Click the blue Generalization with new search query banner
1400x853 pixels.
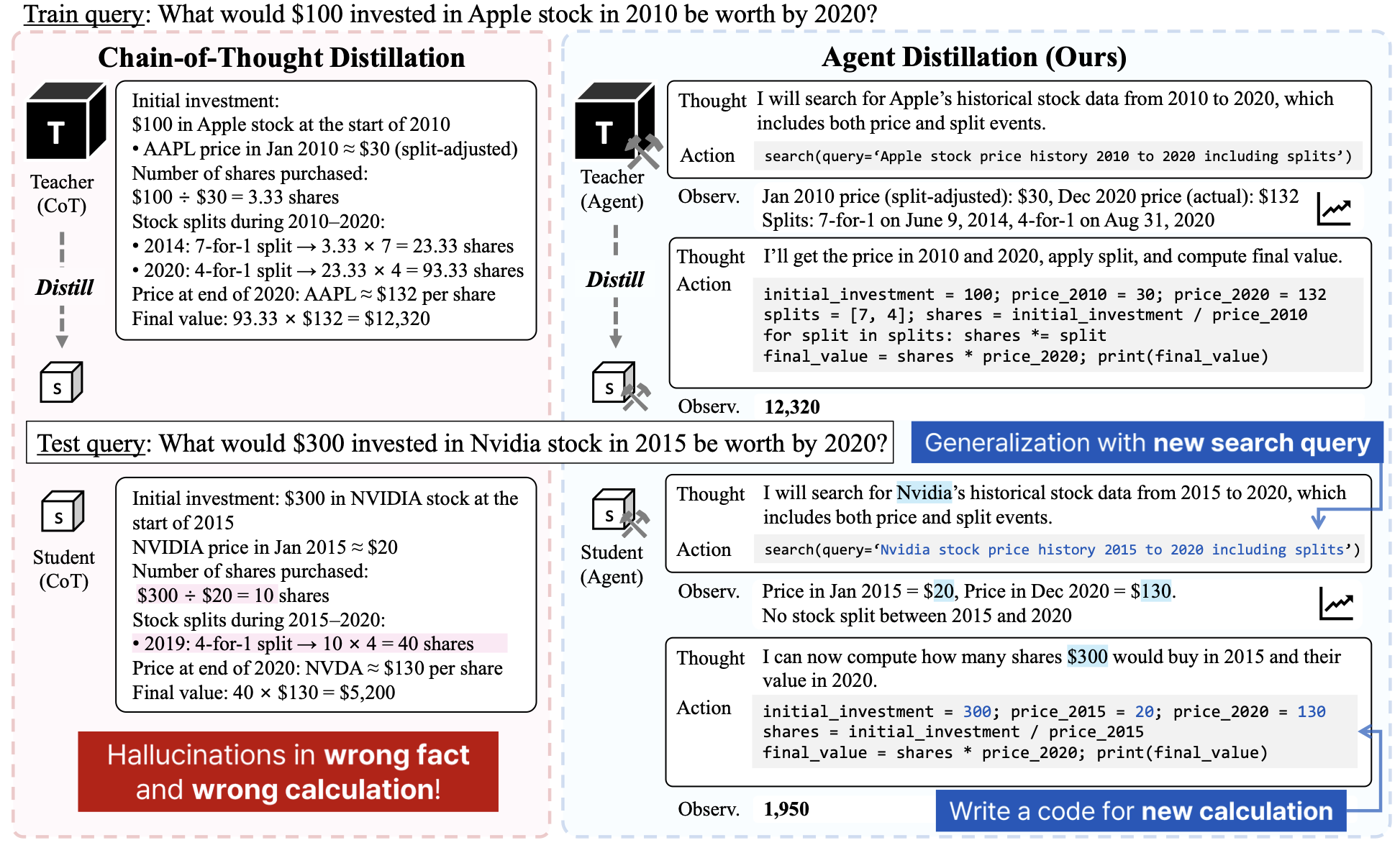(x=1146, y=442)
